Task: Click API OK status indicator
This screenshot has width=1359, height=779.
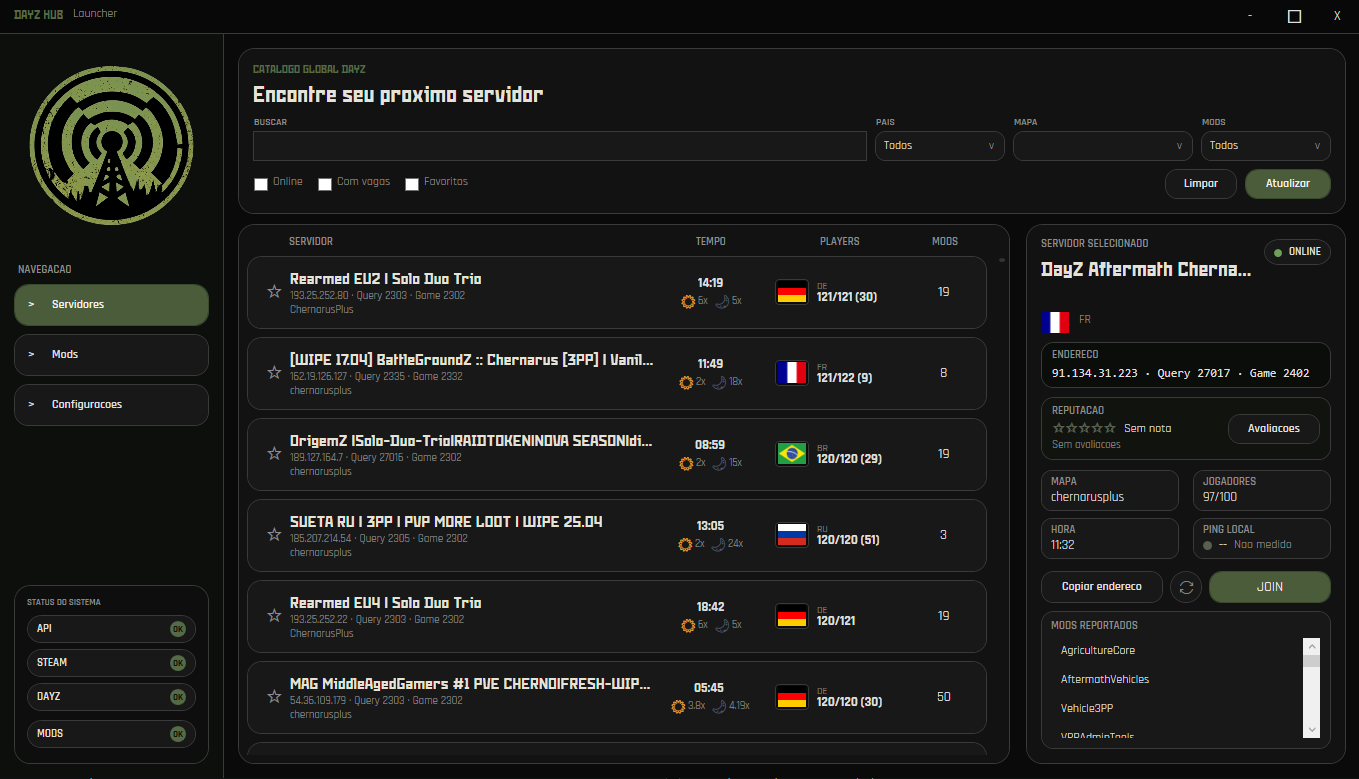Action: point(178,629)
